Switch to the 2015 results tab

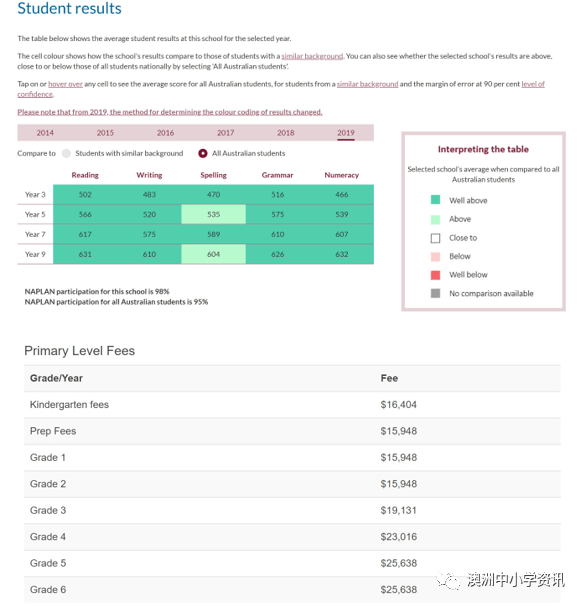point(105,133)
